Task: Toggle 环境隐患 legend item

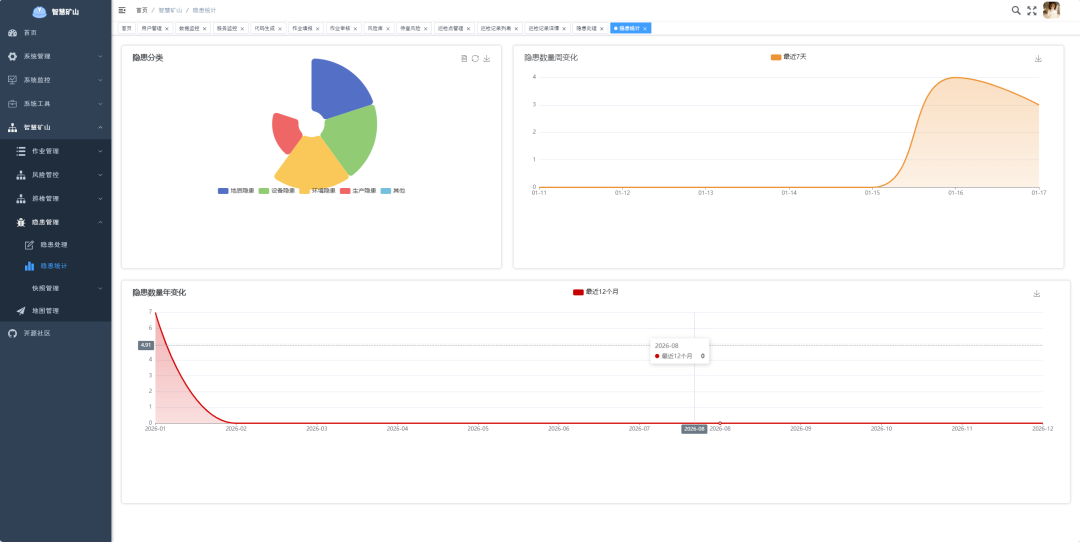Action: click(318, 191)
